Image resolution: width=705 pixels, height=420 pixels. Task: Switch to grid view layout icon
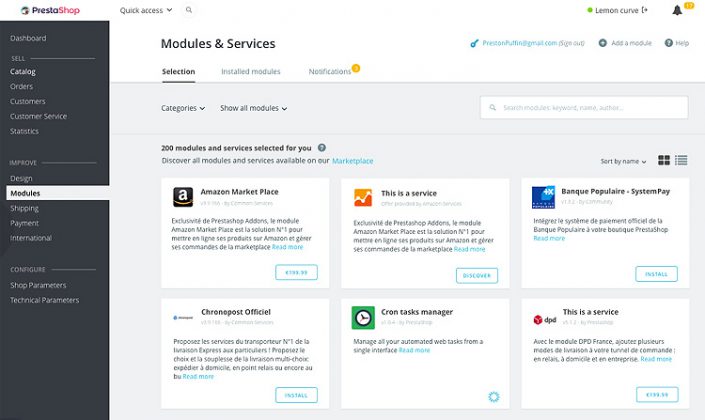coord(664,160)
